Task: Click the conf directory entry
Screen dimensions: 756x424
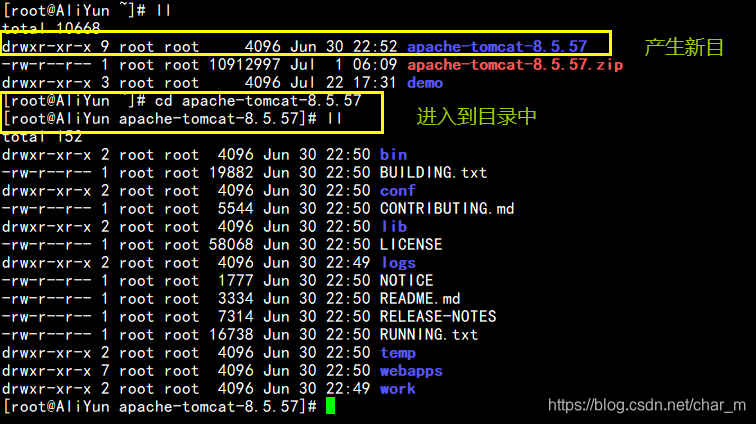Action: (x=398, y=191)
